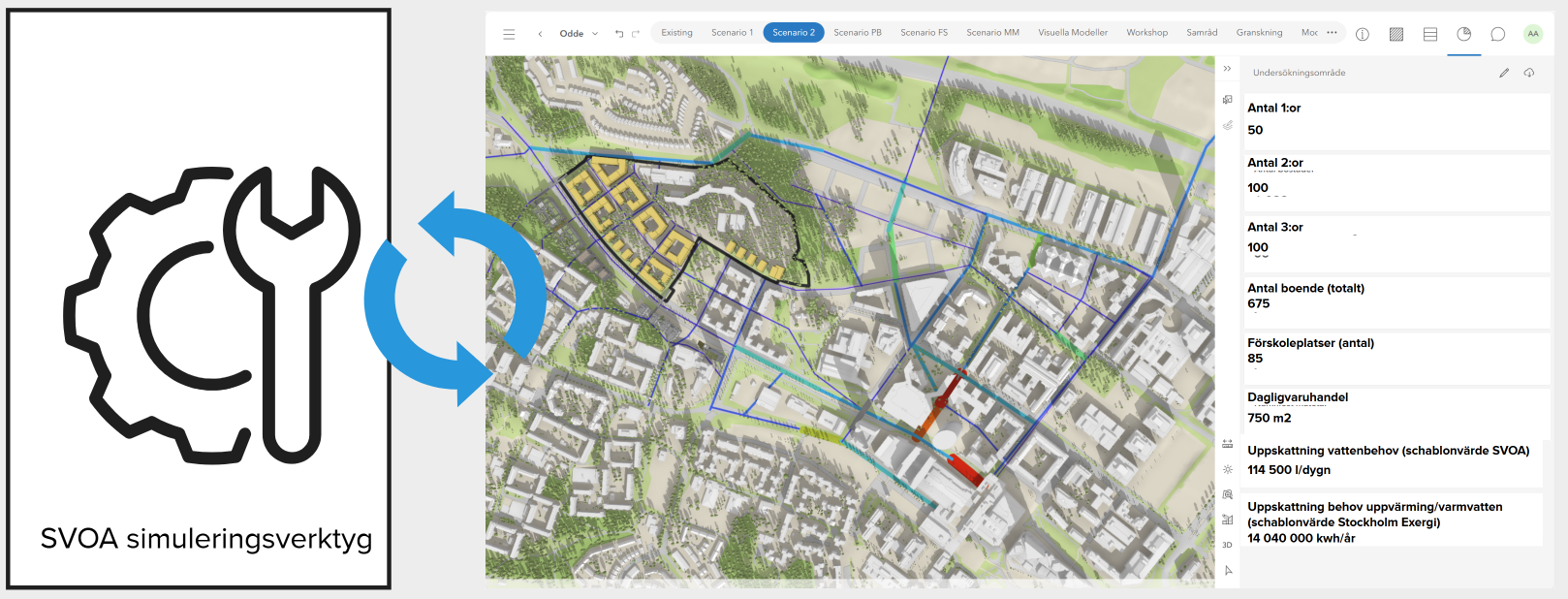Click the 14 040 000 kwh/år value
Image resolution: width=1568 pixels, height=599 pixels.
[1301, 538]
